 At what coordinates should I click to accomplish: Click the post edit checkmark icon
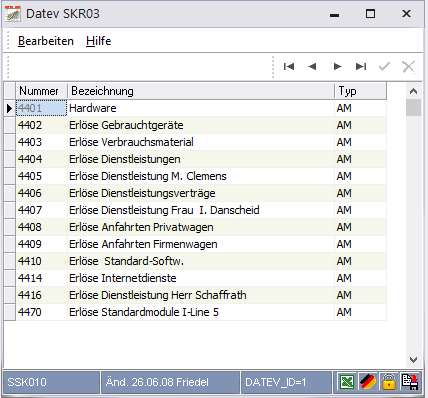(x=384, y=67)
